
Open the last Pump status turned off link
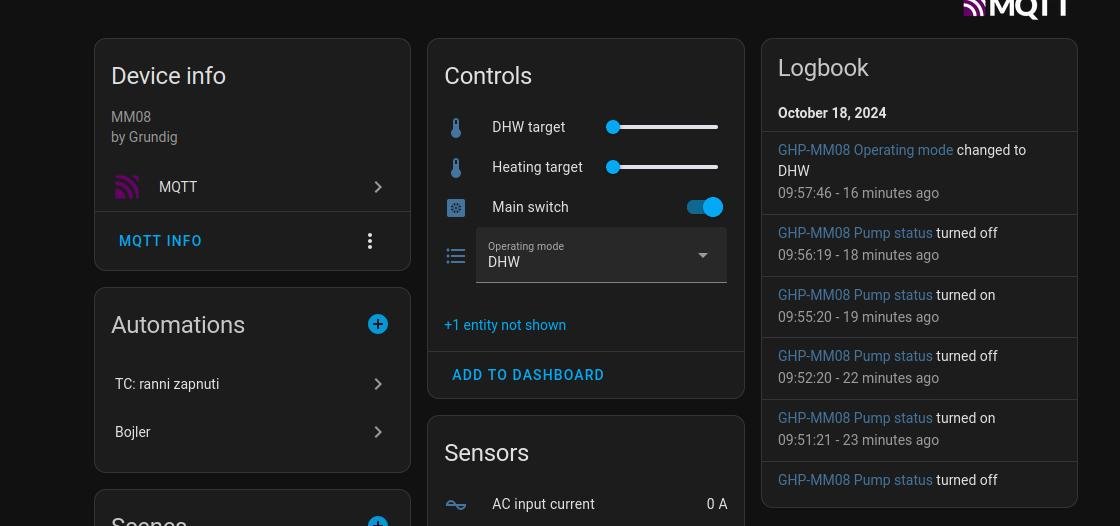point(855,480)
